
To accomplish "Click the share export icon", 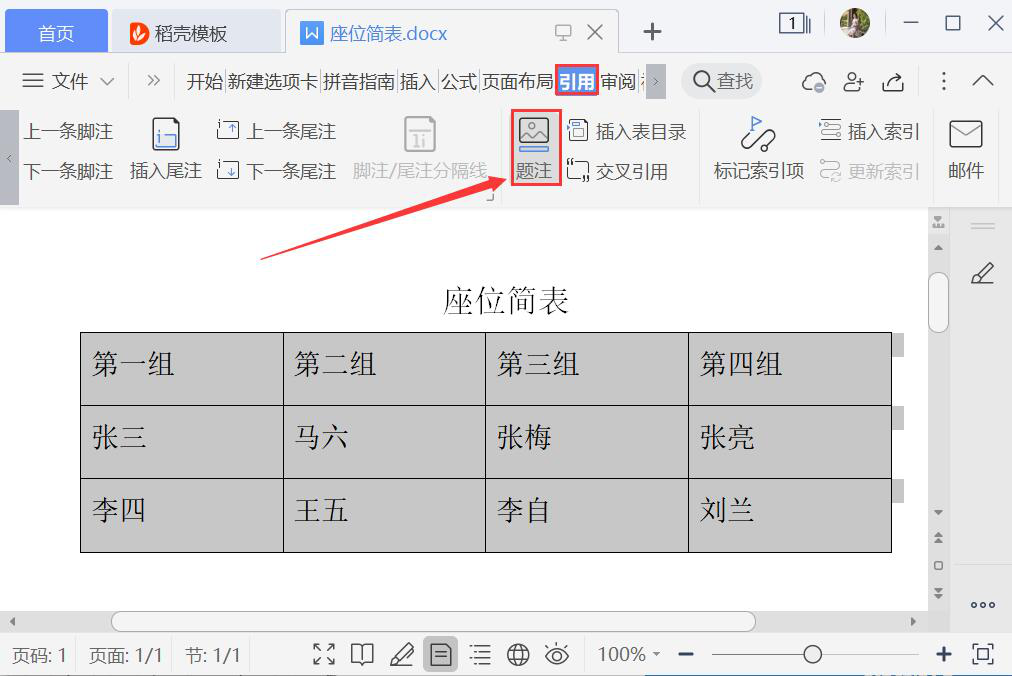I will 893,82.
